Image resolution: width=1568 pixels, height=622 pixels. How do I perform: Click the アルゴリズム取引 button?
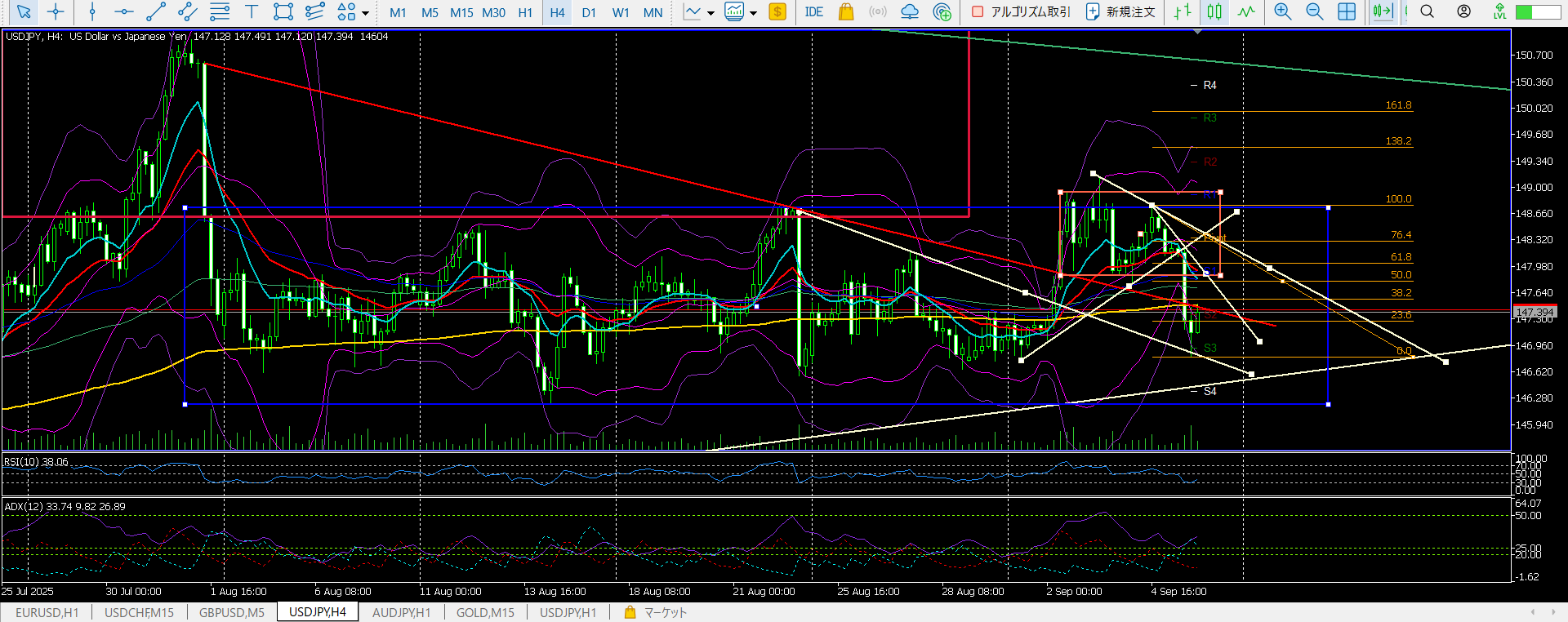pos(1021,12)
